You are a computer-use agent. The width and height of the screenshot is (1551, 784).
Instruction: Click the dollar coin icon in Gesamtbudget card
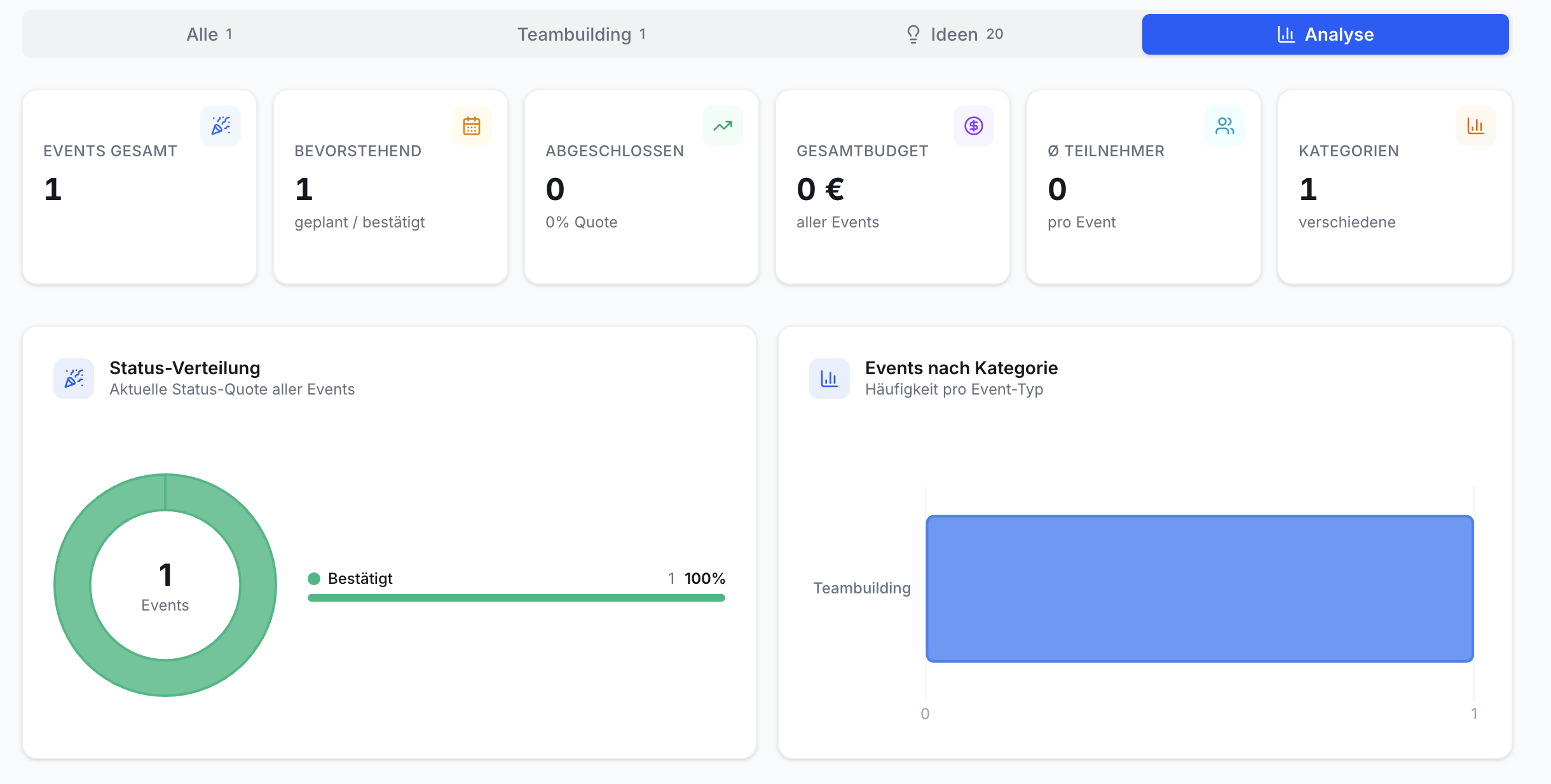[974, 126]
